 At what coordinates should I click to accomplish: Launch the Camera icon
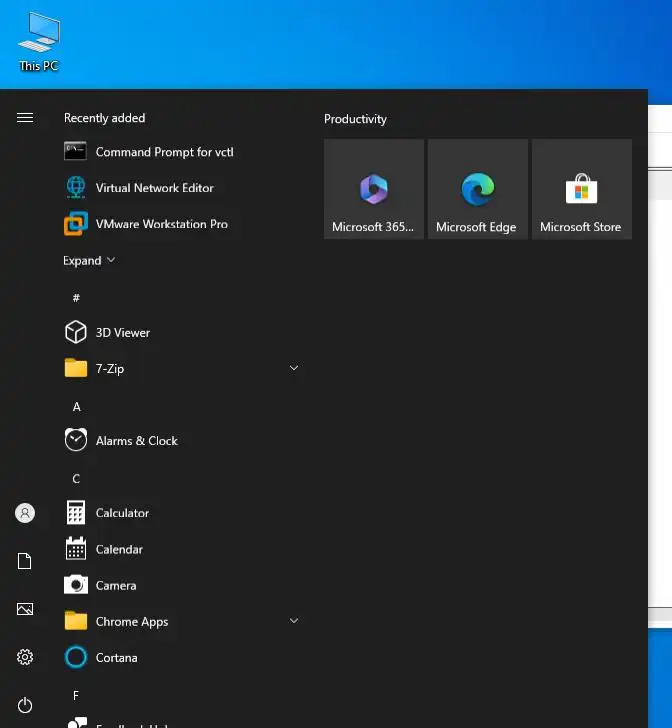pos(76,585)
